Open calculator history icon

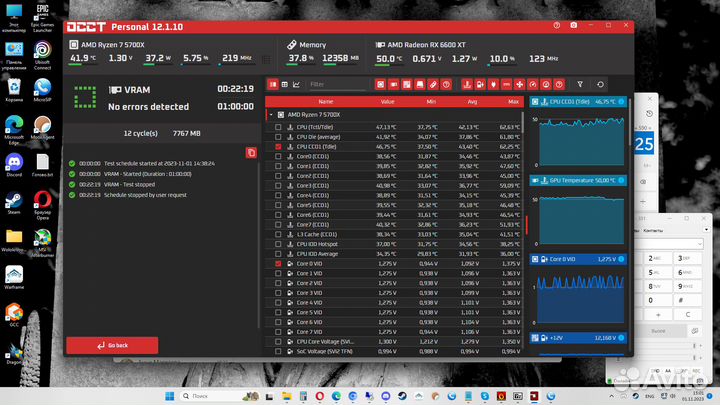coord(649,113)
